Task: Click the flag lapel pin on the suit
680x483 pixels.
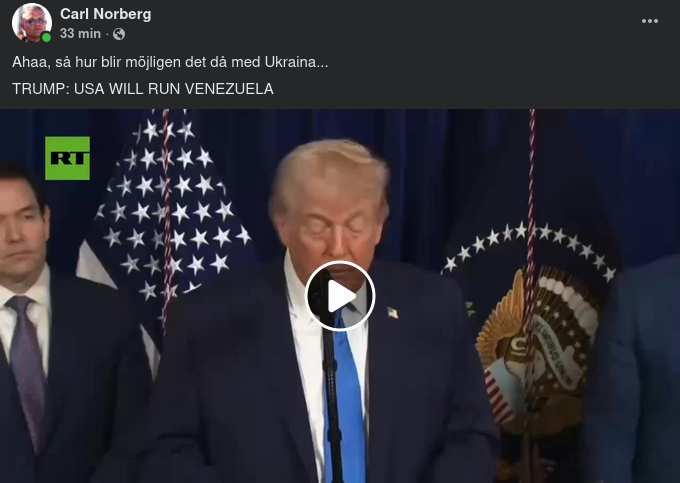Action: click(x=392, y=313)
